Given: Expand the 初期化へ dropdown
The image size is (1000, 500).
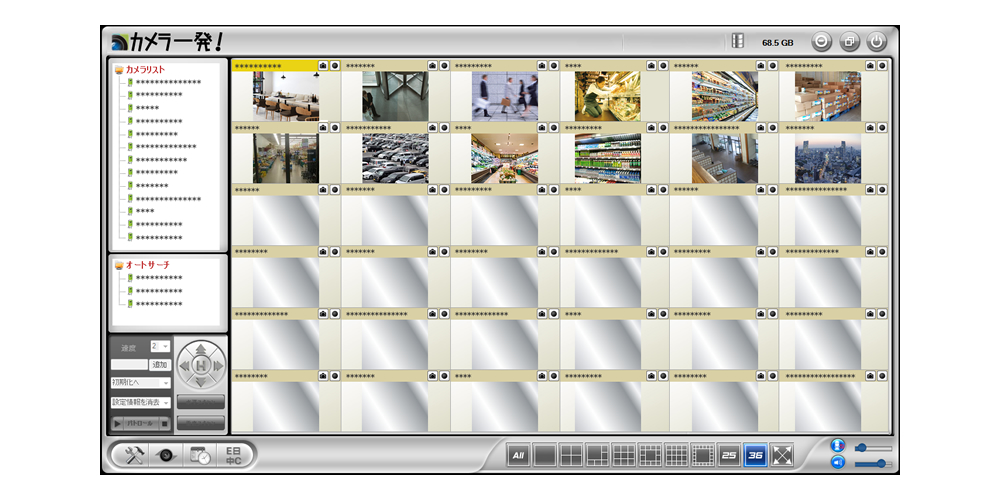Looking at the screenshot, I should pos(140,382).
